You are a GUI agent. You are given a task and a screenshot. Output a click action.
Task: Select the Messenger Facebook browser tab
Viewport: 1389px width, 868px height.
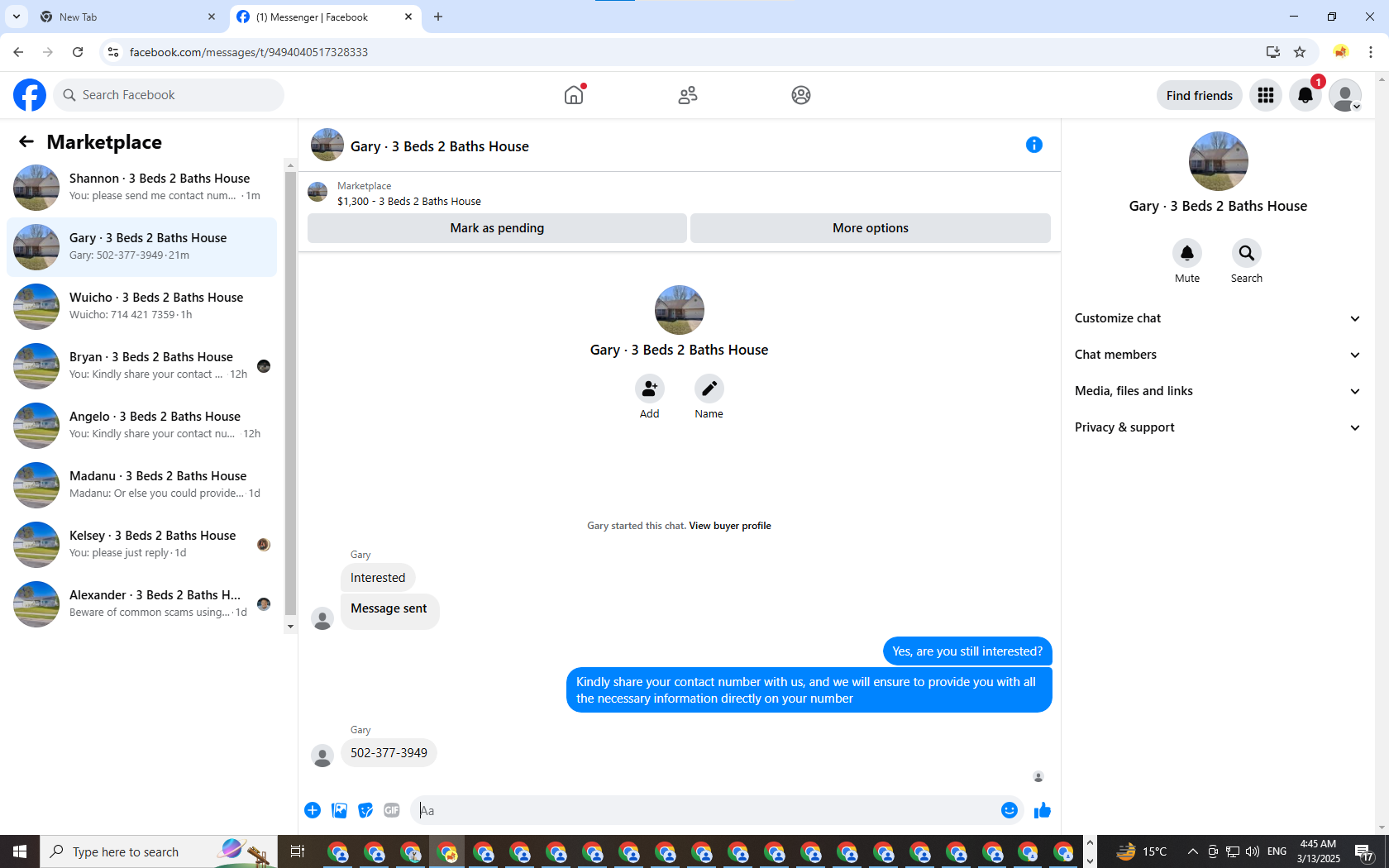(x=325, y=17)
